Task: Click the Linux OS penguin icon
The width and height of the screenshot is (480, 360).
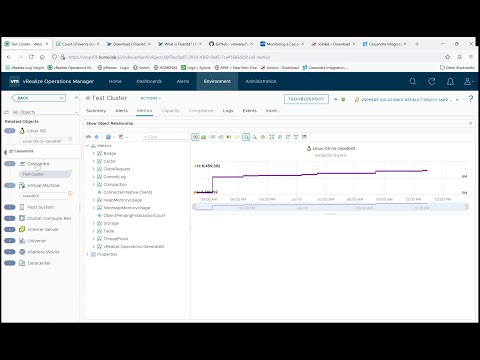Action: tap(22, 131)
